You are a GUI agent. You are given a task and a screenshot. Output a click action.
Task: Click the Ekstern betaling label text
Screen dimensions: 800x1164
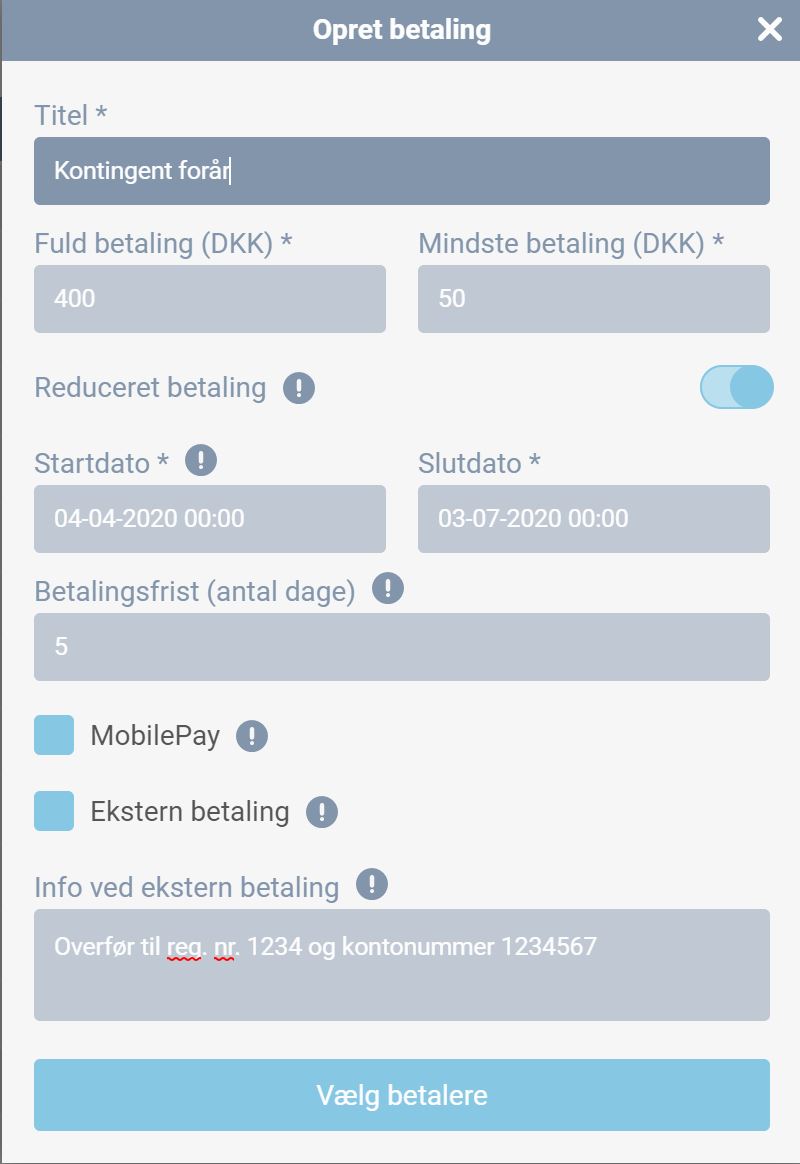pyautogui.click(x=190, y=811)
